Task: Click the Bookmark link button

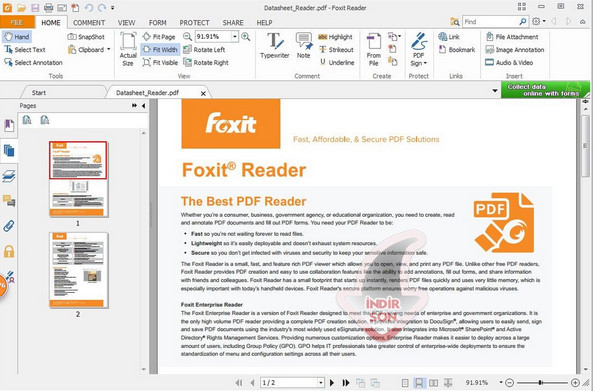Action: (x=457, y=50)
